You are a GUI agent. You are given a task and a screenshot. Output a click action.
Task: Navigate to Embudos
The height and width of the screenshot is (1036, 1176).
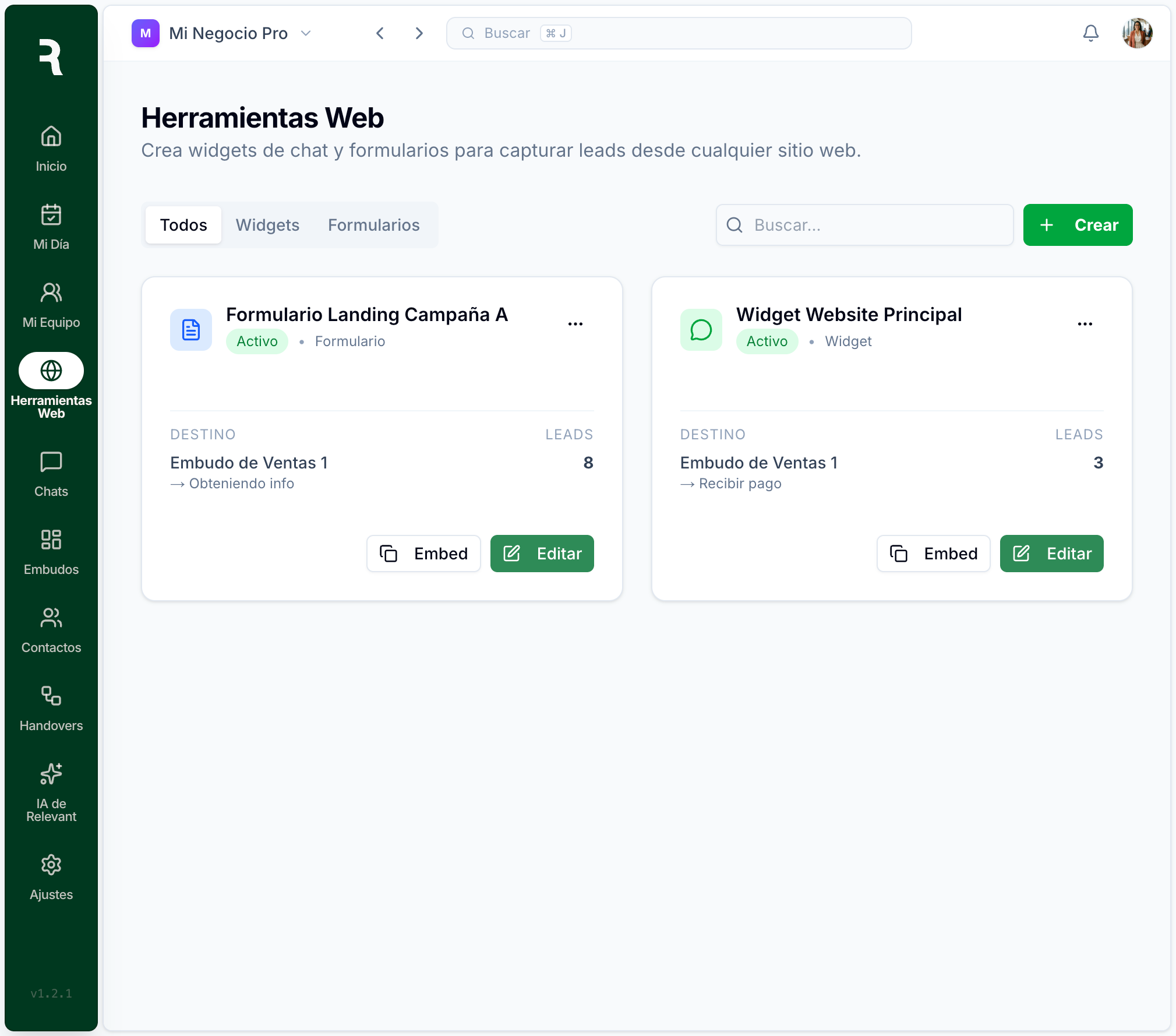pyautogui.click(x=51, y=552)
